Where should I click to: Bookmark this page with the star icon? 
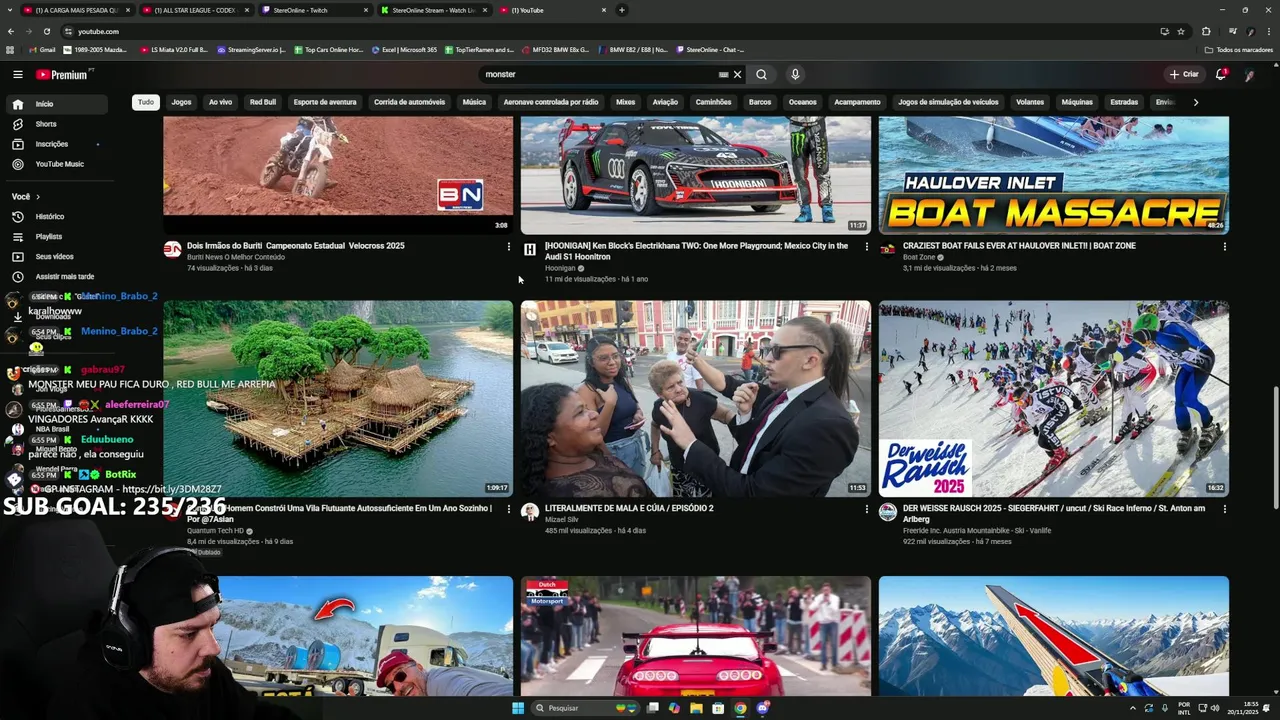(x=1181, y=31)
